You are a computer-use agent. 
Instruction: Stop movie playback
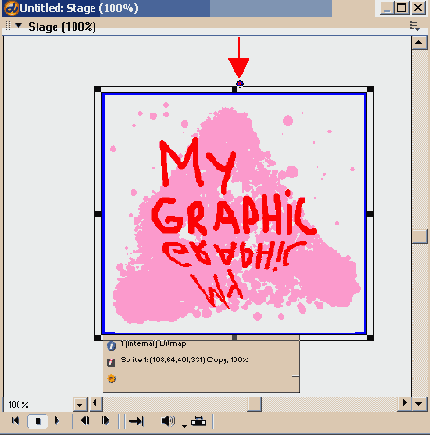(x=38, y=421)
